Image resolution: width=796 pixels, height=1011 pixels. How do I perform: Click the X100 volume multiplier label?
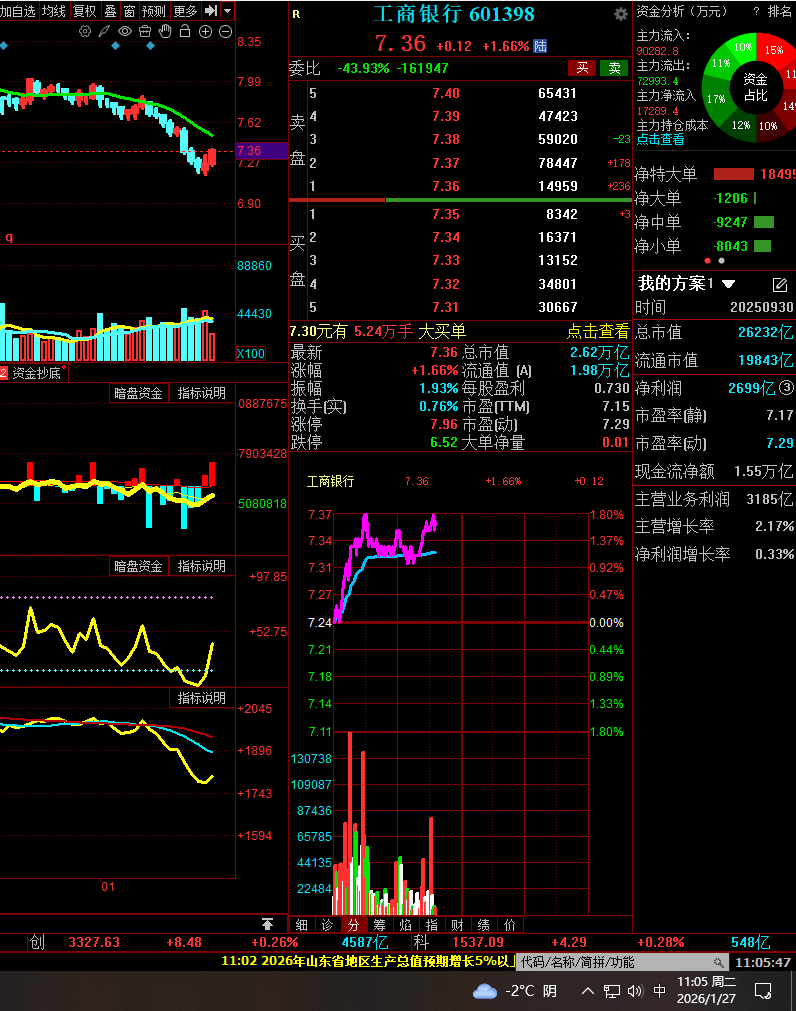(251, 353)
